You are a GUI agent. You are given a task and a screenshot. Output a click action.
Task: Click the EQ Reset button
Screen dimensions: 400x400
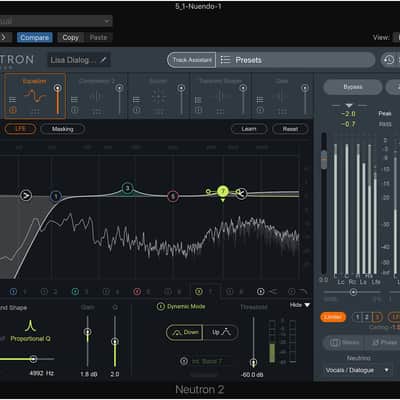[290, 129]
